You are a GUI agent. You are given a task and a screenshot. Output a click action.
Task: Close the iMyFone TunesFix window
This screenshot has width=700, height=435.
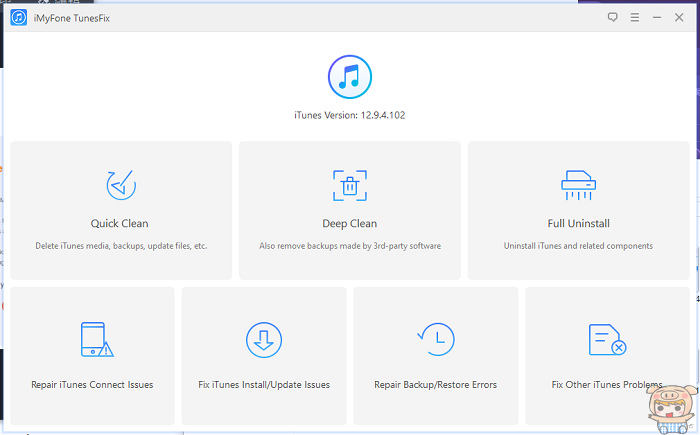(680, 17)
